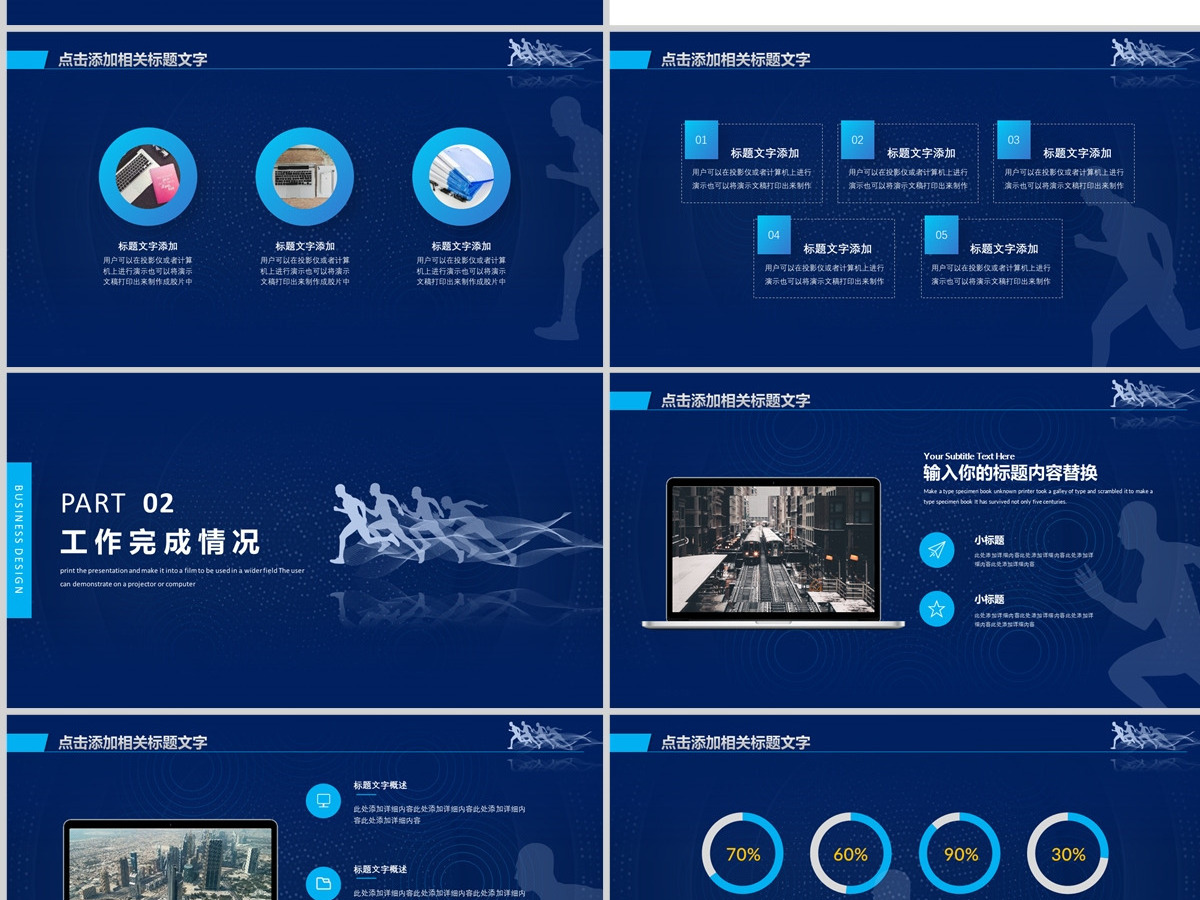Select the circular photo of laptop keyboard on wood
This screenshot has width=1200, height=900.
point(305,177)
